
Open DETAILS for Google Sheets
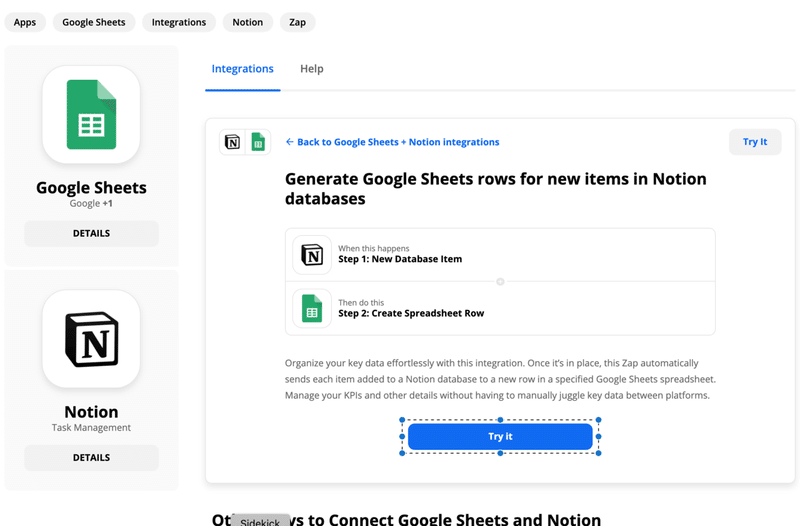pos(91,234)
